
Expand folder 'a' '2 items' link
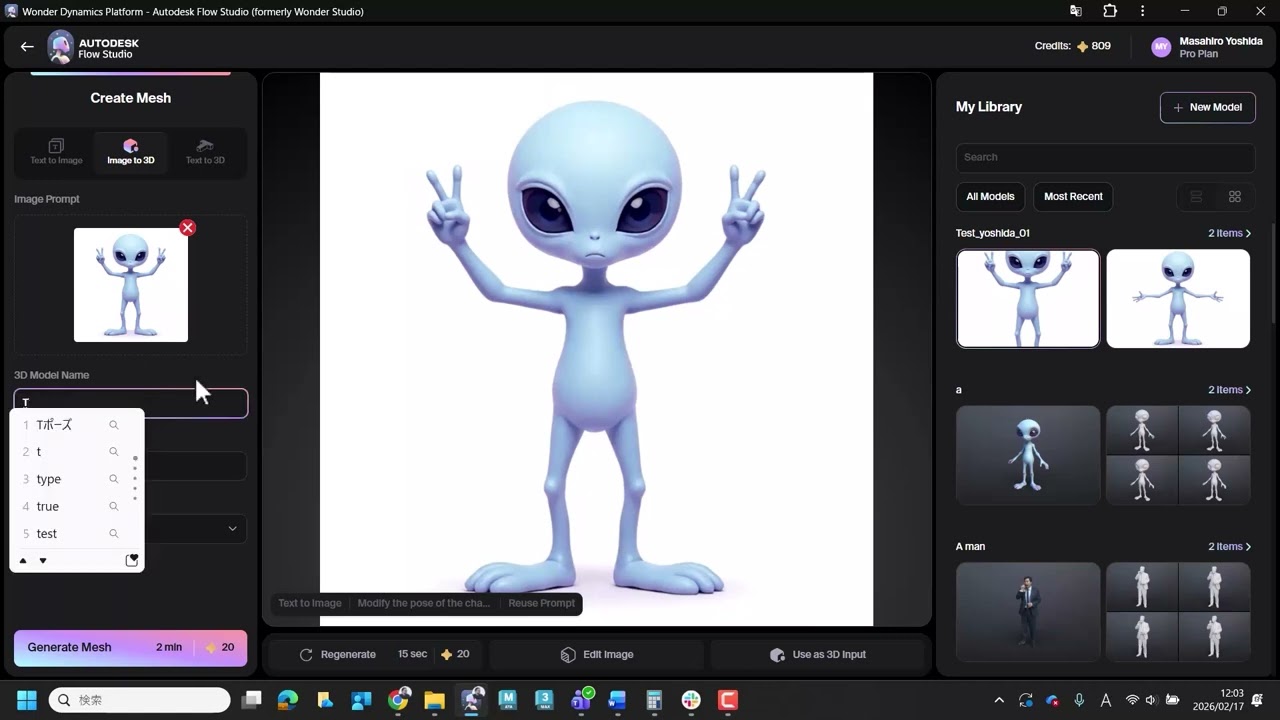(x=1229, y=390)
